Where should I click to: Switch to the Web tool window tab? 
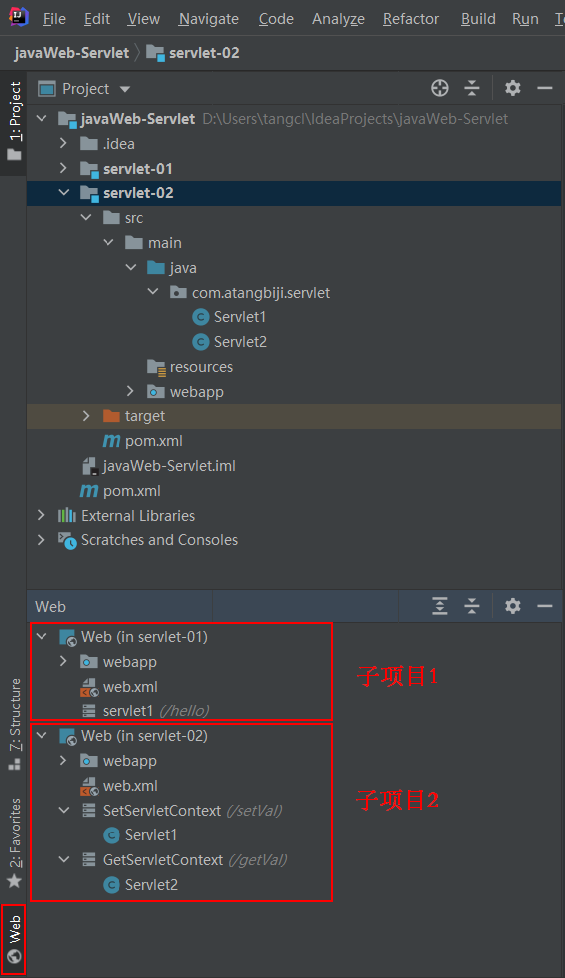point(14,939)
